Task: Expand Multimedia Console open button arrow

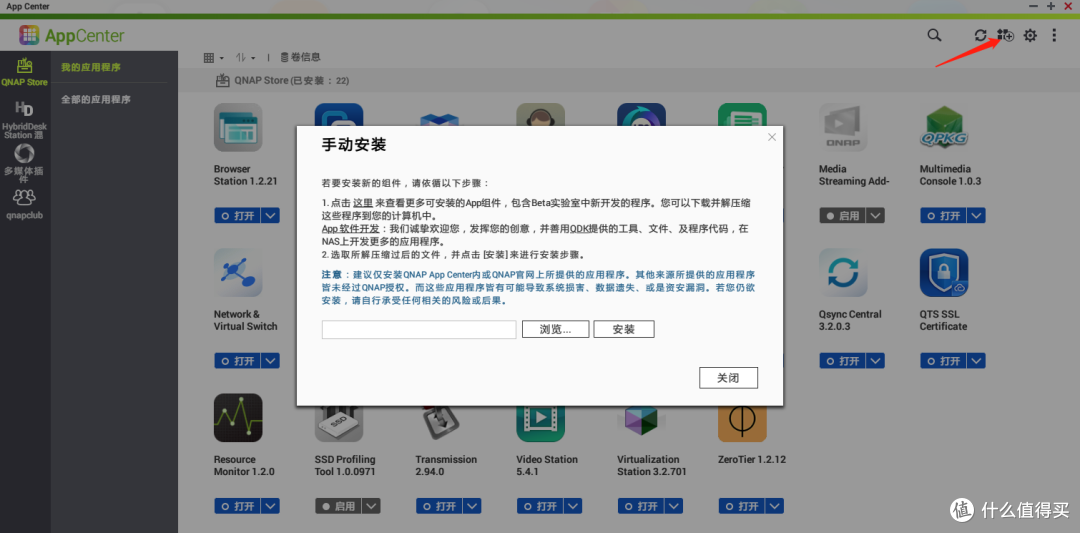Action: tap(976, 216)
